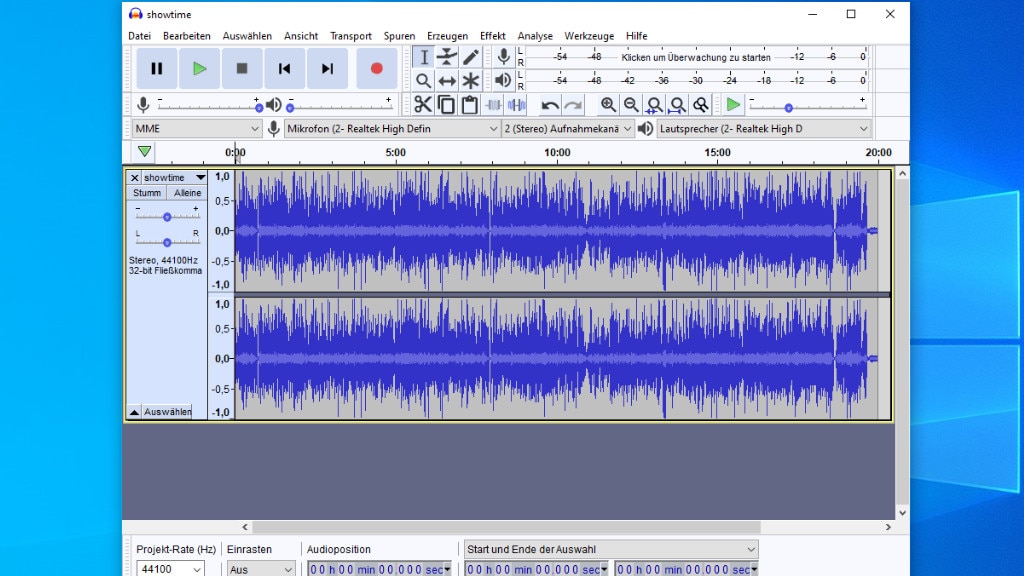The width and height of the screenshot is (1024, 576).
Task: Open the Analyse menu
Action: tap(535, 36)
